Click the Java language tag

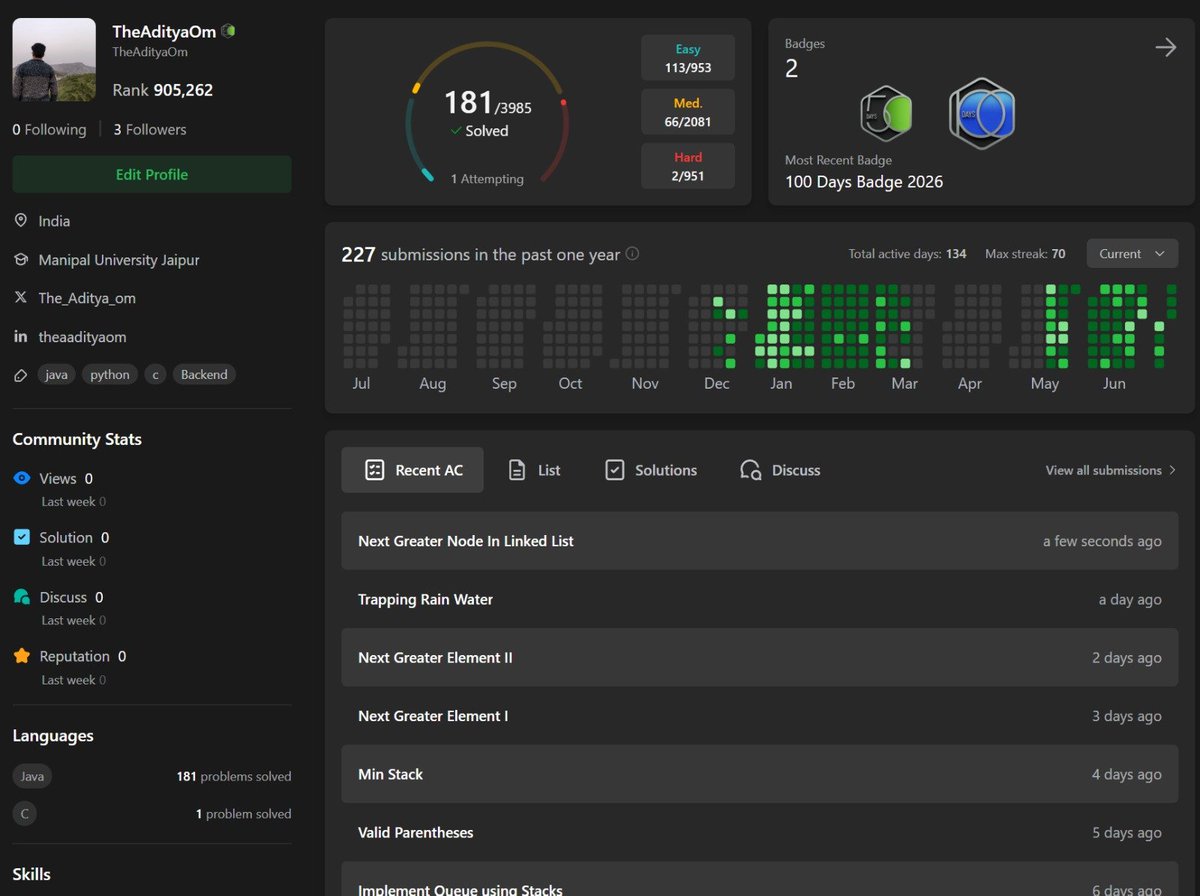[x=32, y=776]
